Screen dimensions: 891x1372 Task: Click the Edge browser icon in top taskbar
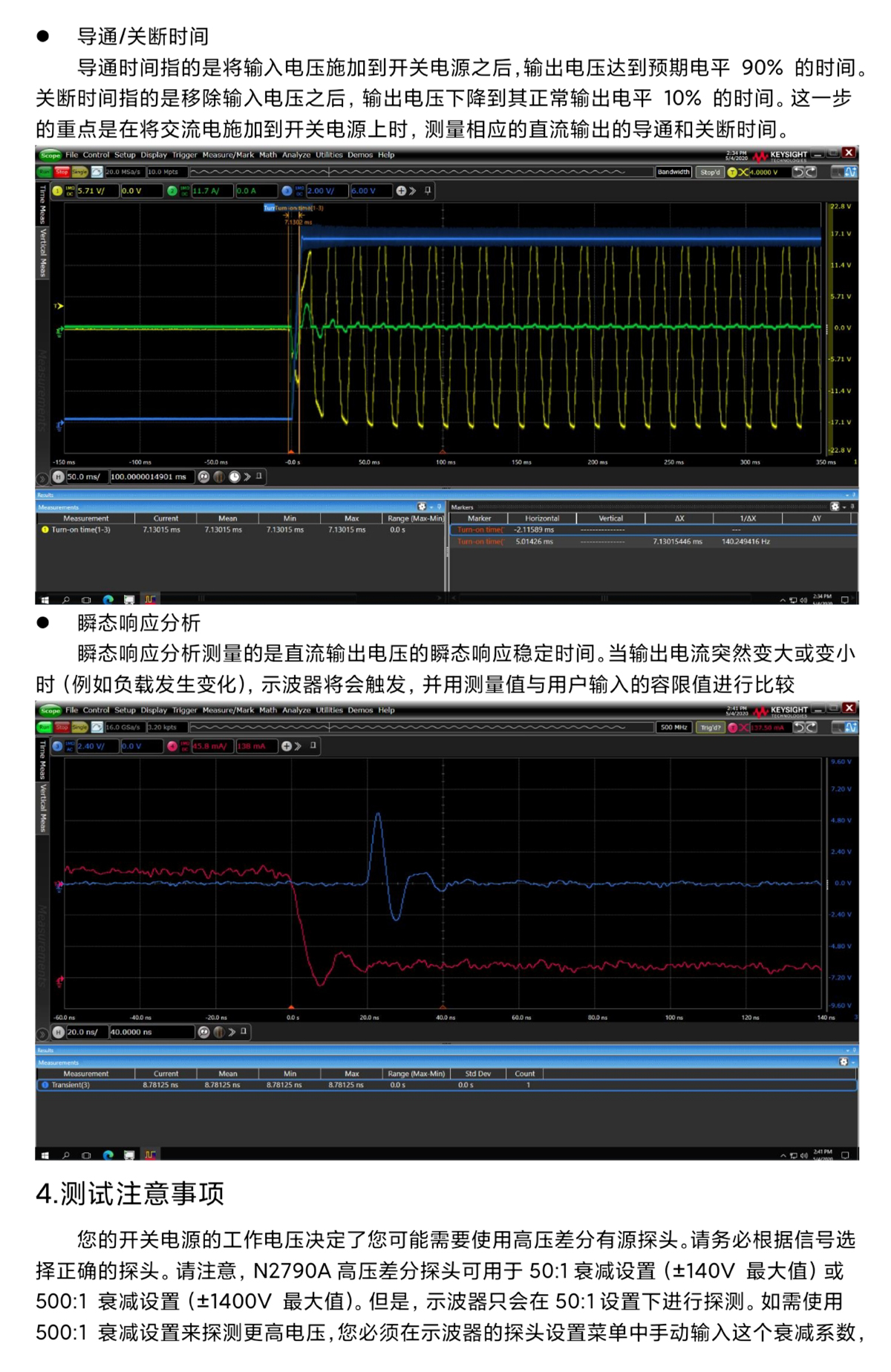pos(108,600)
